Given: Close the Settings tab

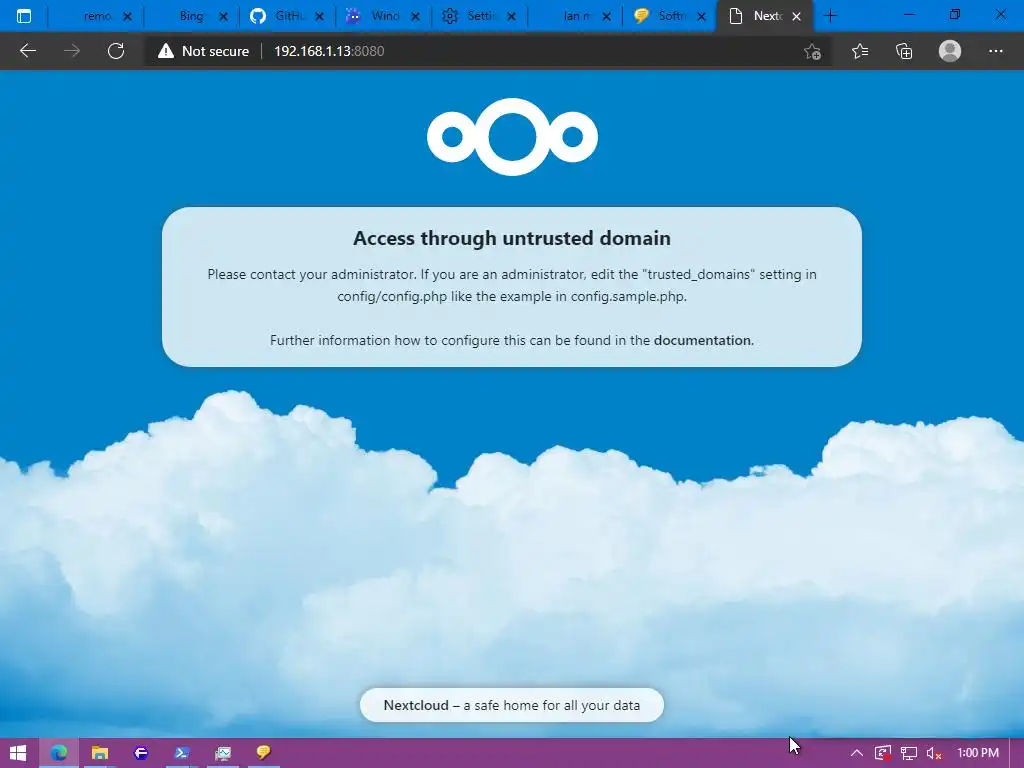Looking at the screenshot, I should pos(511,17).
